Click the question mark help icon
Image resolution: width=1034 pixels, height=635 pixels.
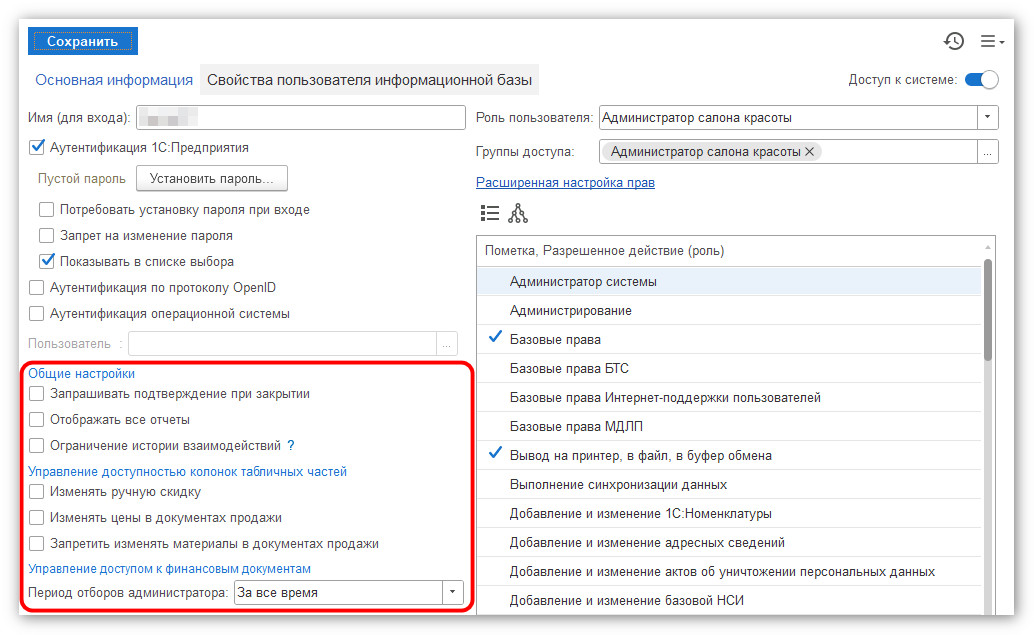291,446
